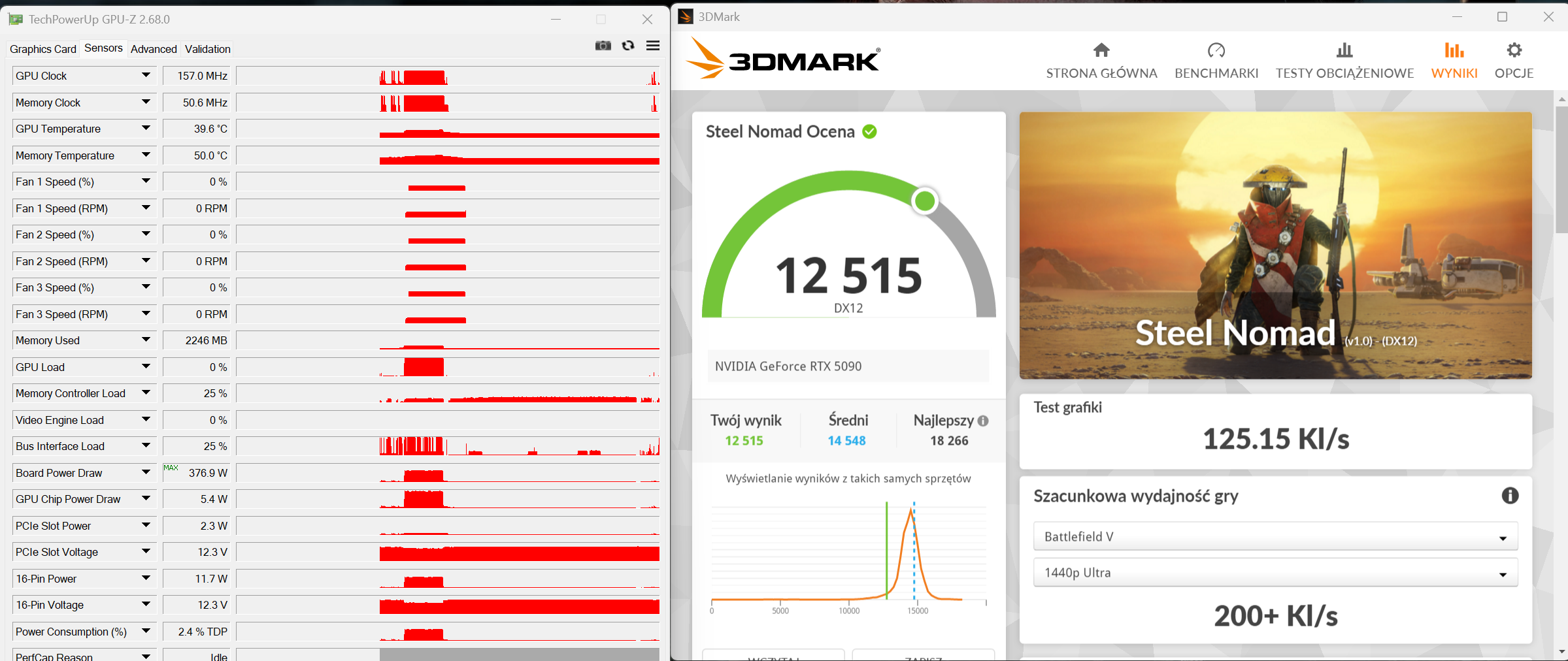
Task: Open the Memory Clock sensor dropdown
Action: 146,103
